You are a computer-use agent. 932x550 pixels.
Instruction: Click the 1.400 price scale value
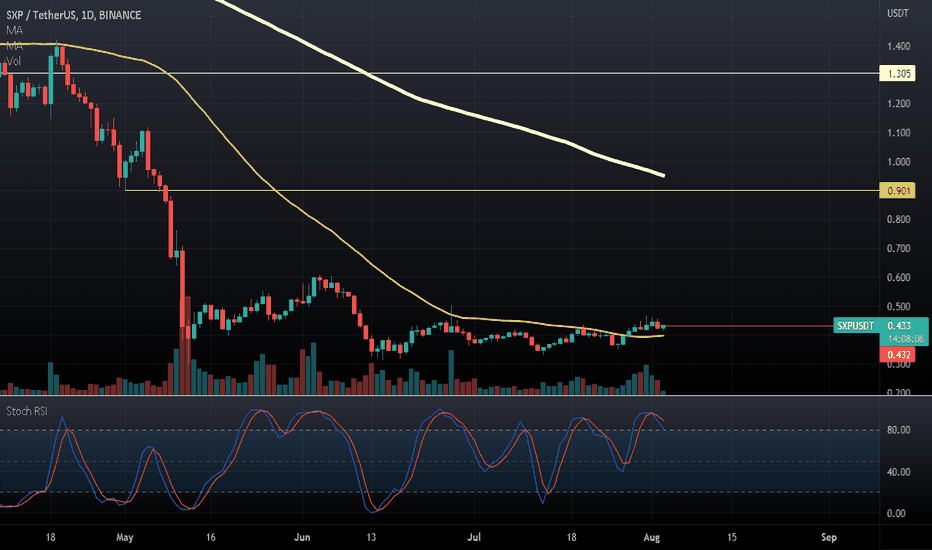(x=898, y=46)
